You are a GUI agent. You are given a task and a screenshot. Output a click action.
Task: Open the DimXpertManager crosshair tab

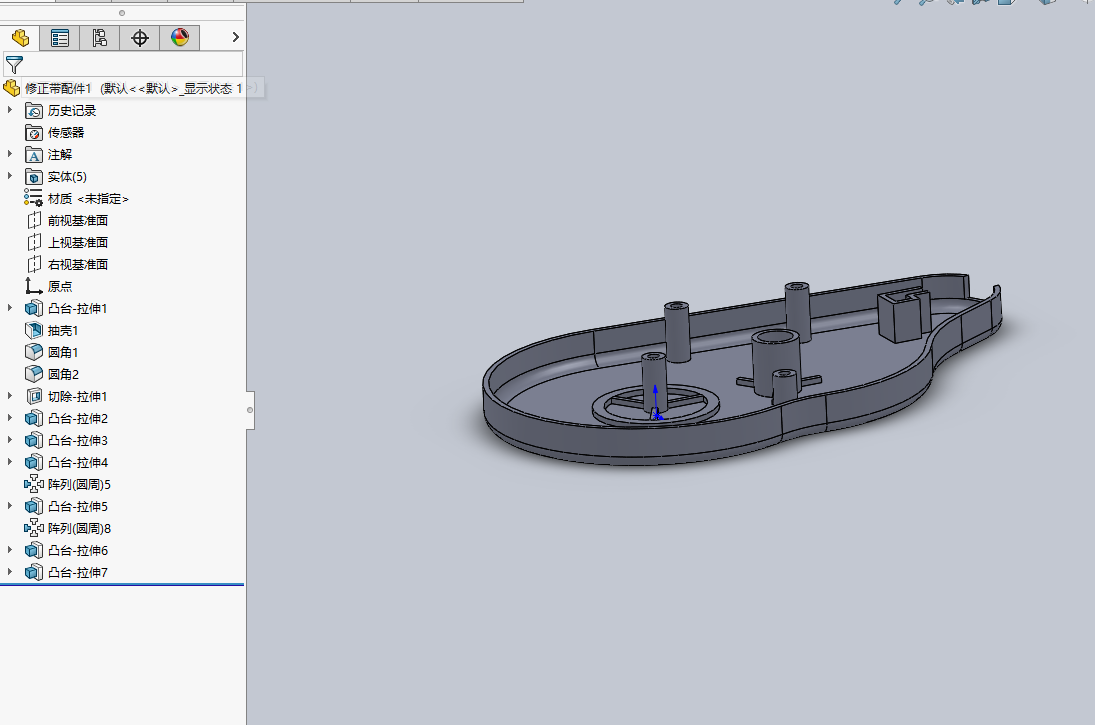(x=140, y=38)
